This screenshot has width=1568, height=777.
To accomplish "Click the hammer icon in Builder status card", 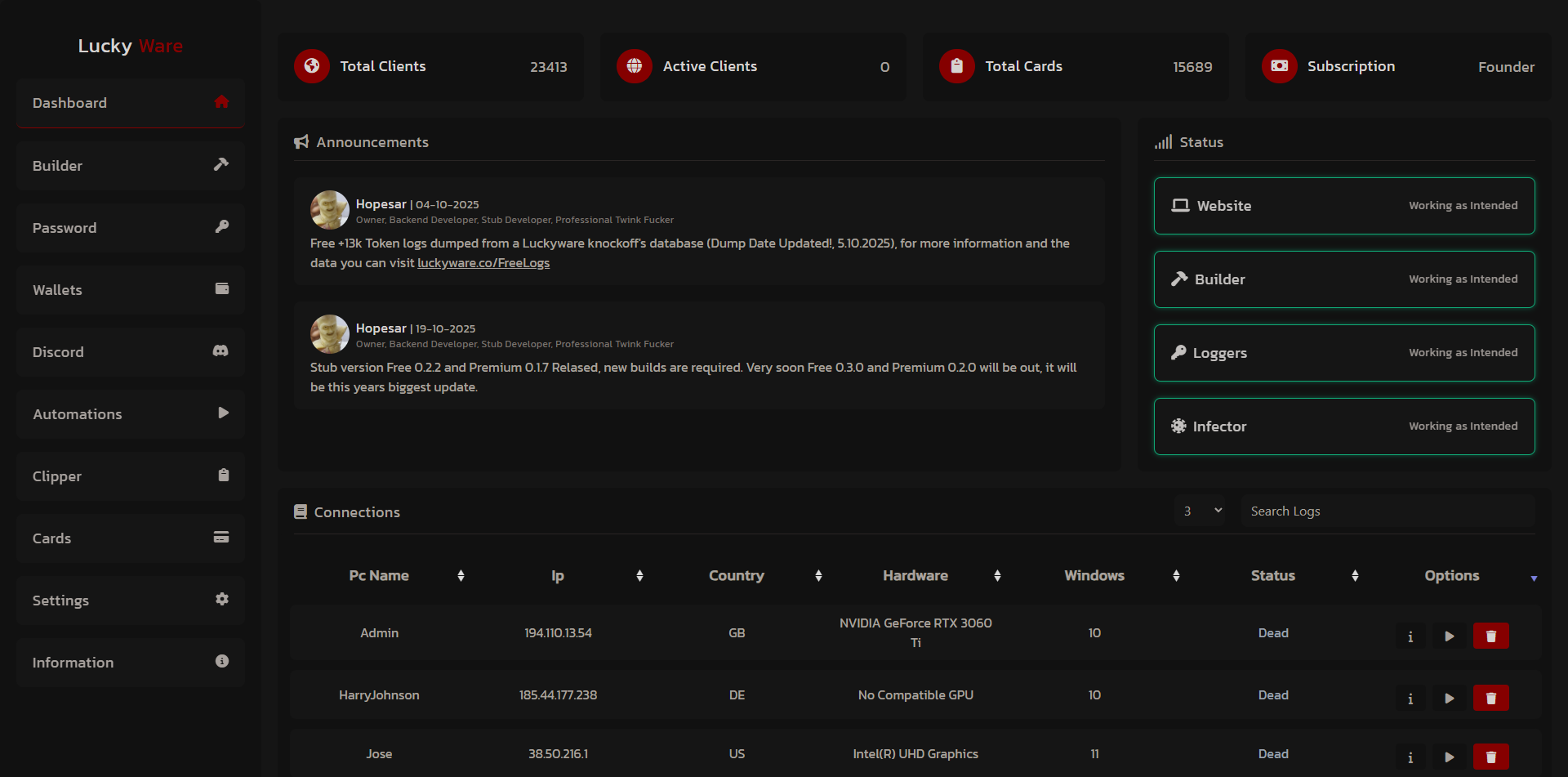I will click(x=1179, y=279).
